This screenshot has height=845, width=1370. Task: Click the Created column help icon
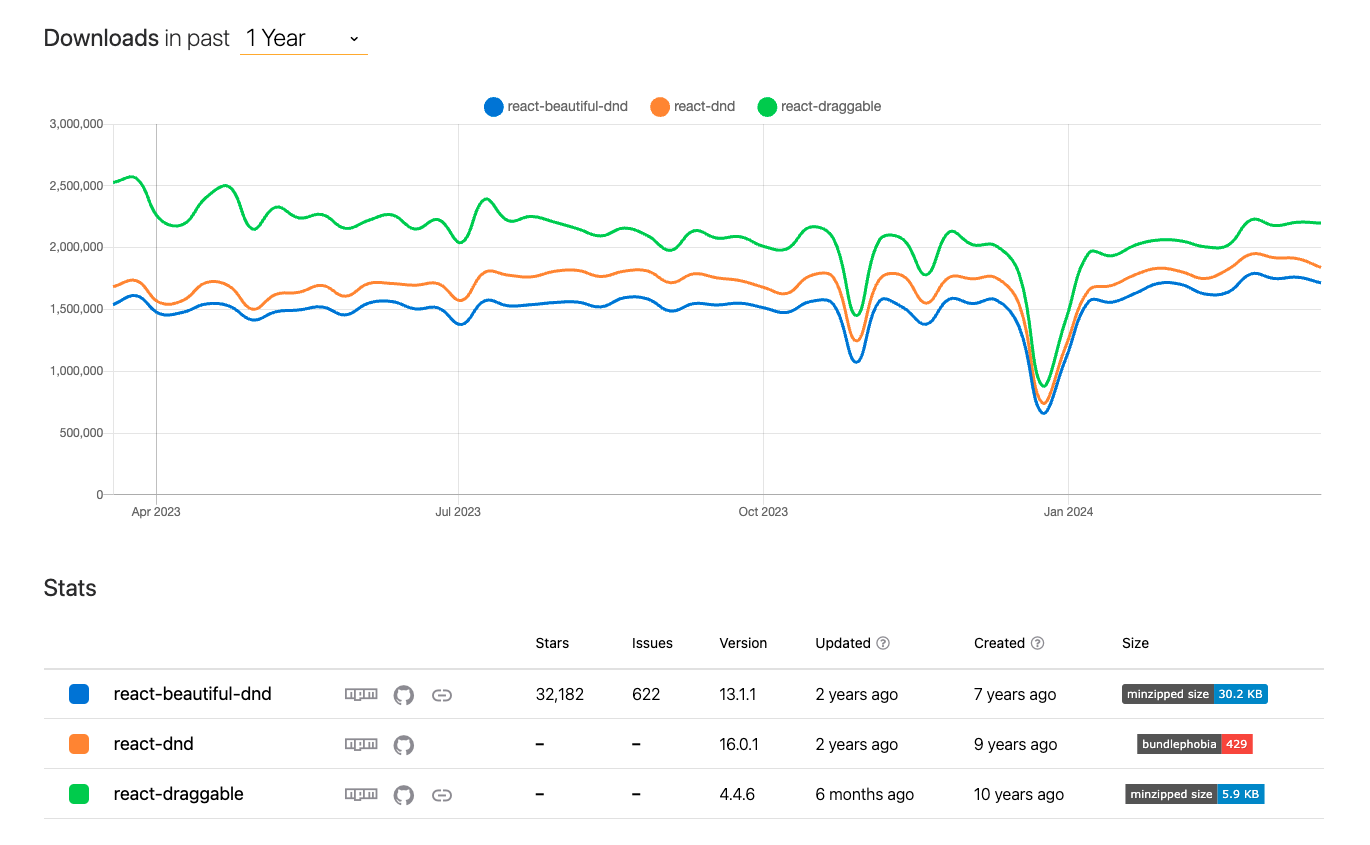1037,643
